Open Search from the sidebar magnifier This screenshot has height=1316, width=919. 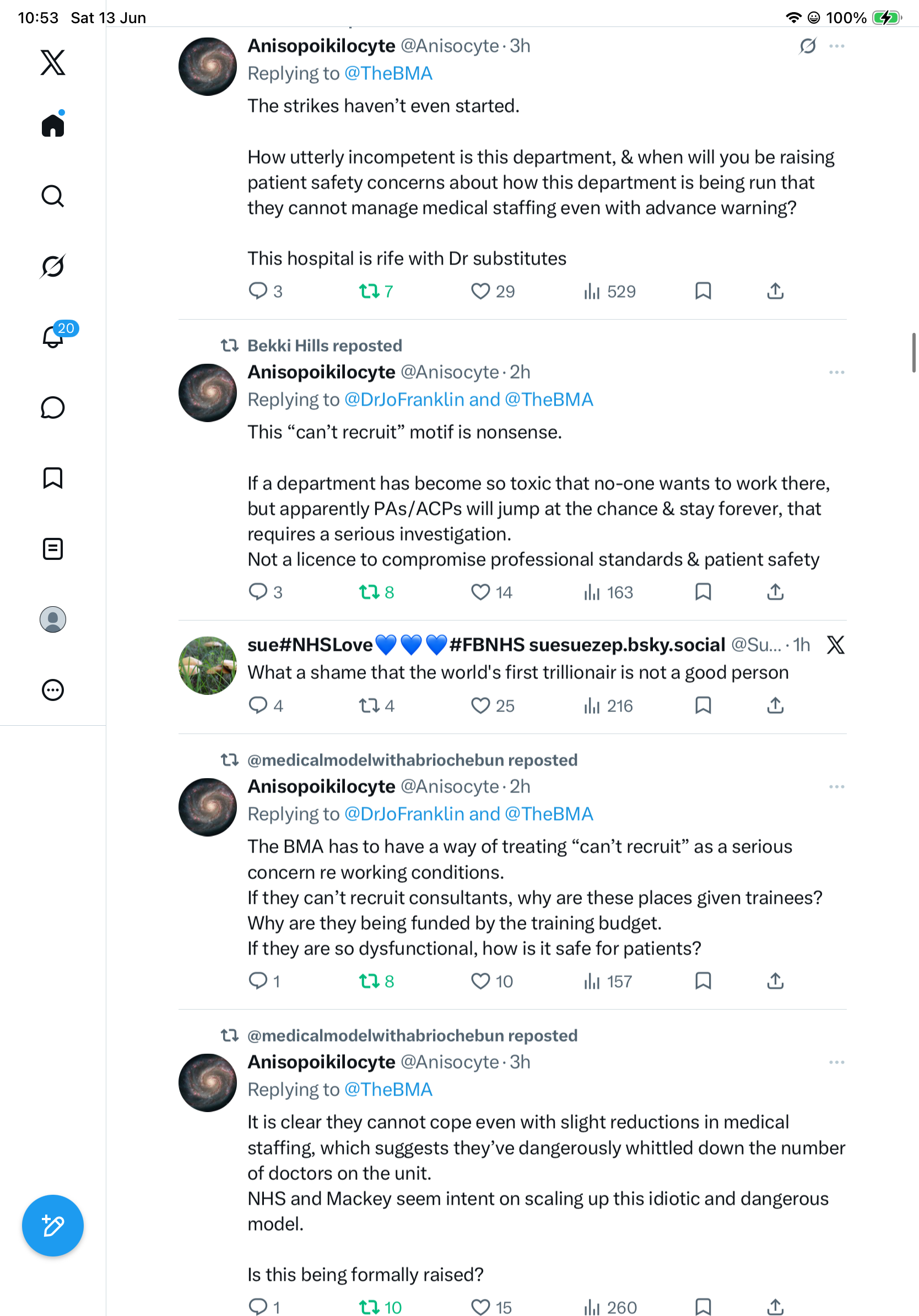pos(53,196)
